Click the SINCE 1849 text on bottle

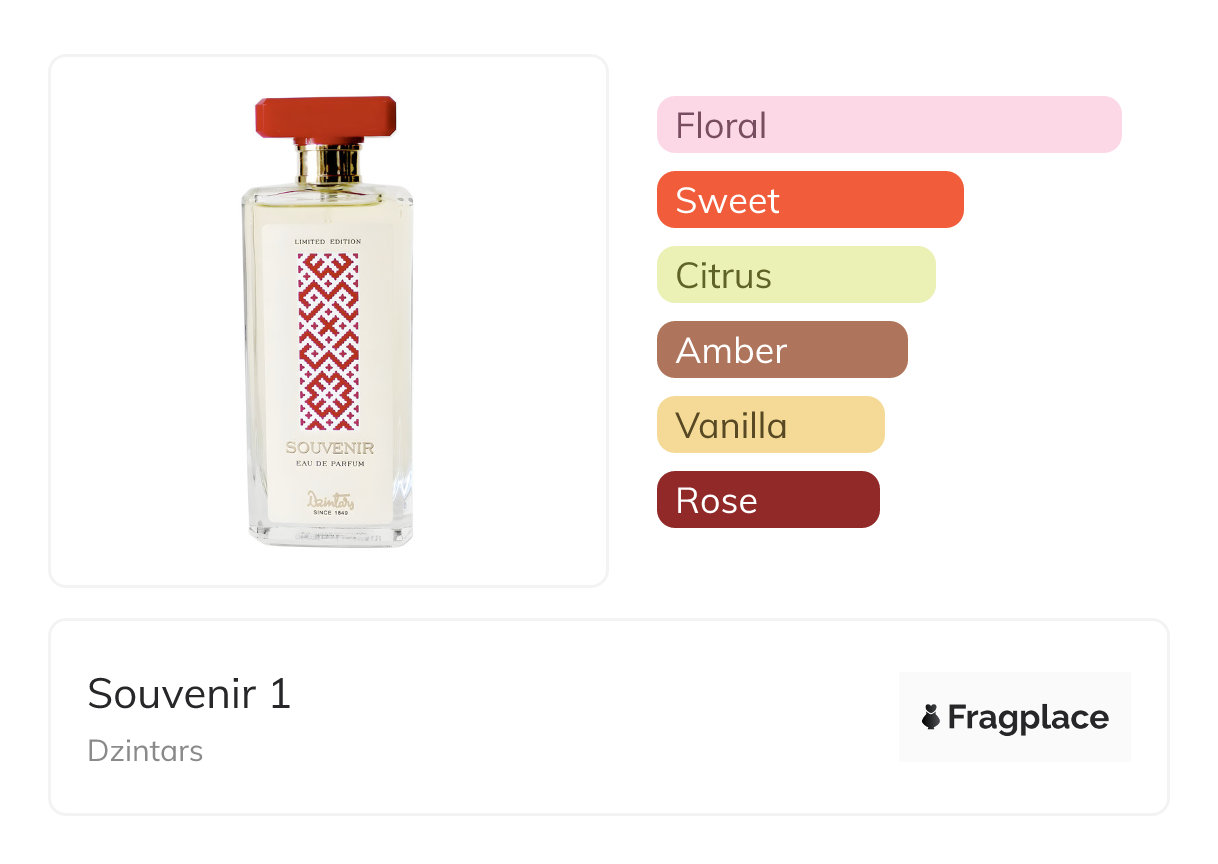point(329,512)
